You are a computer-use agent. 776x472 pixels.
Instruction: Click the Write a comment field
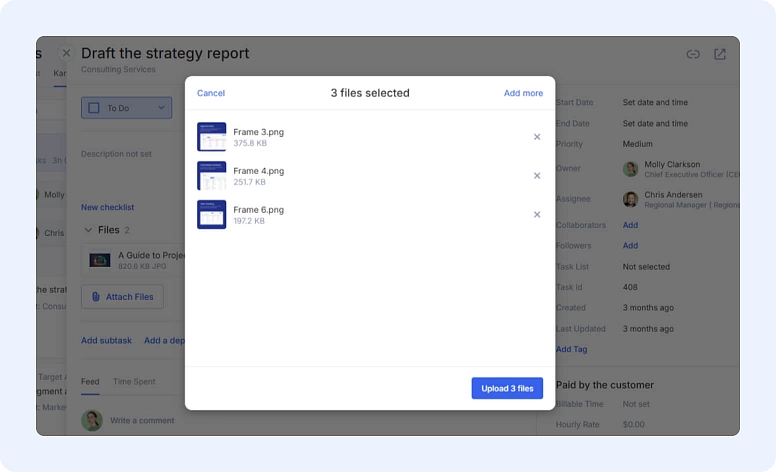point(143,420)
